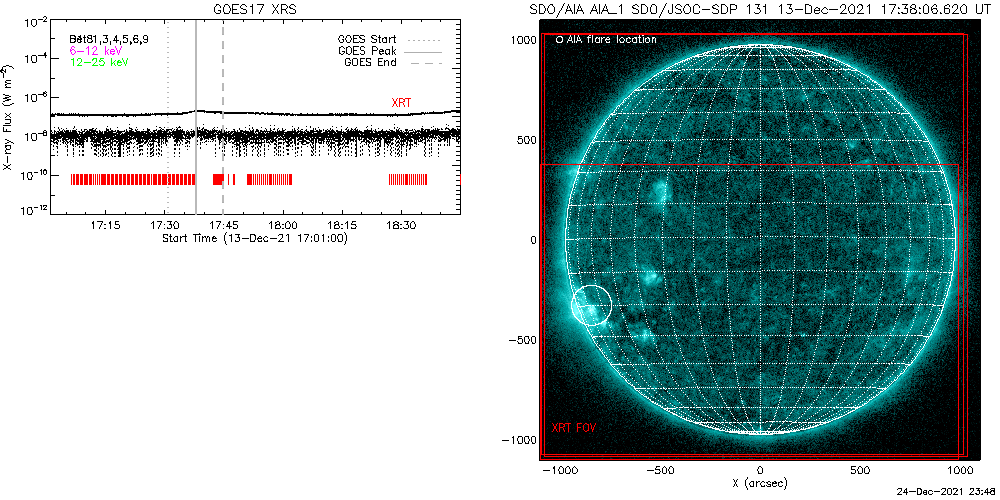Click the 17:15 time tick label

106,225
